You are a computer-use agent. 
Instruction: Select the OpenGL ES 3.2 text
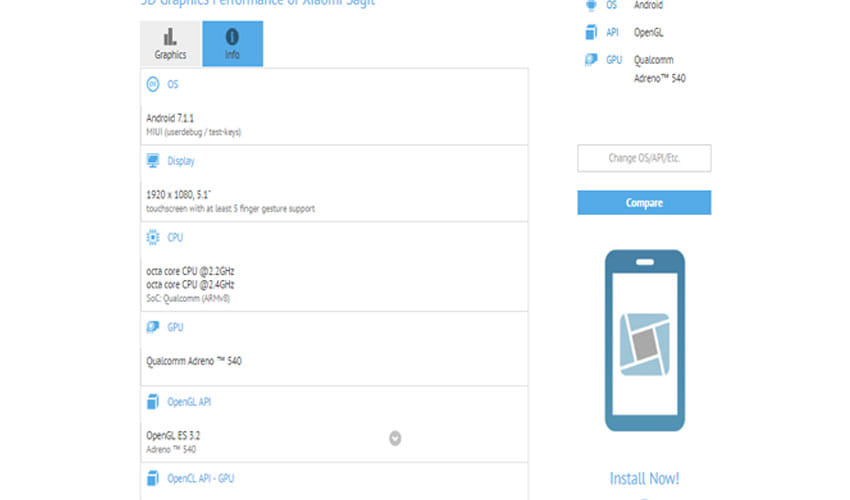point(173,435)
